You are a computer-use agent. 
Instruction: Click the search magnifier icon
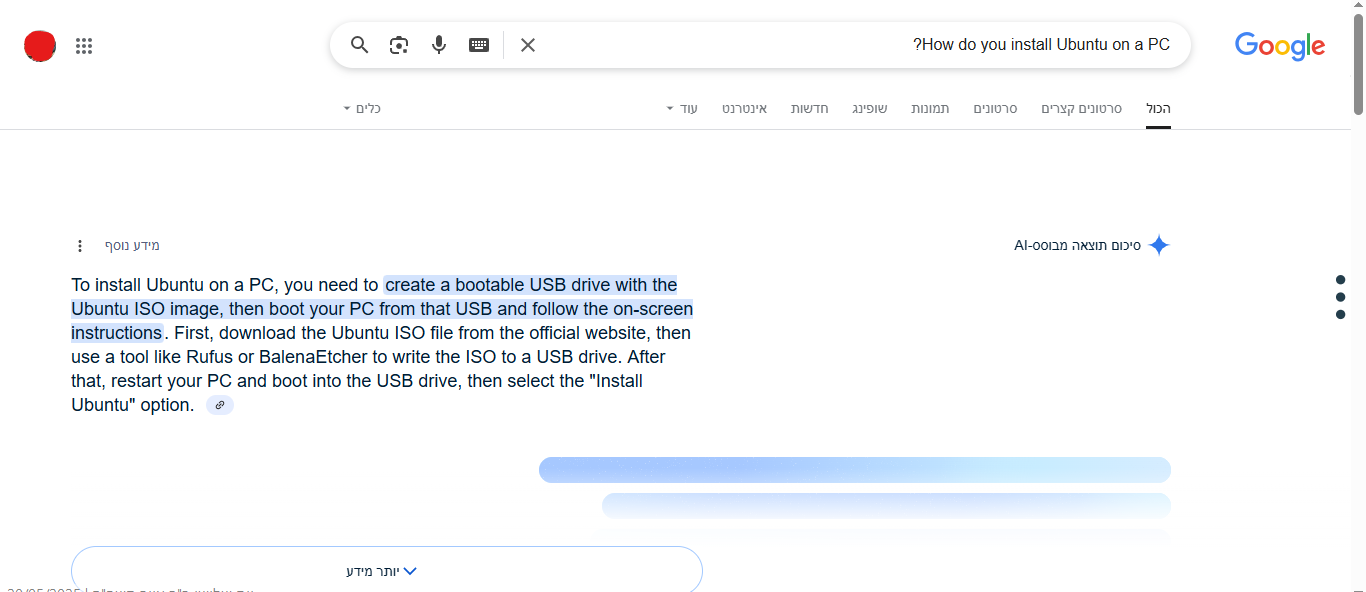(360, 45)
